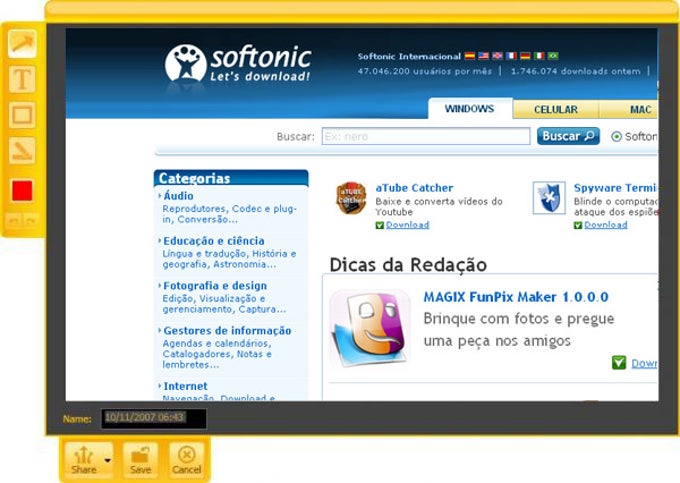Click the 47.046.200 usuários por mês text
680x483 pixels.
[x=425, y=71]
